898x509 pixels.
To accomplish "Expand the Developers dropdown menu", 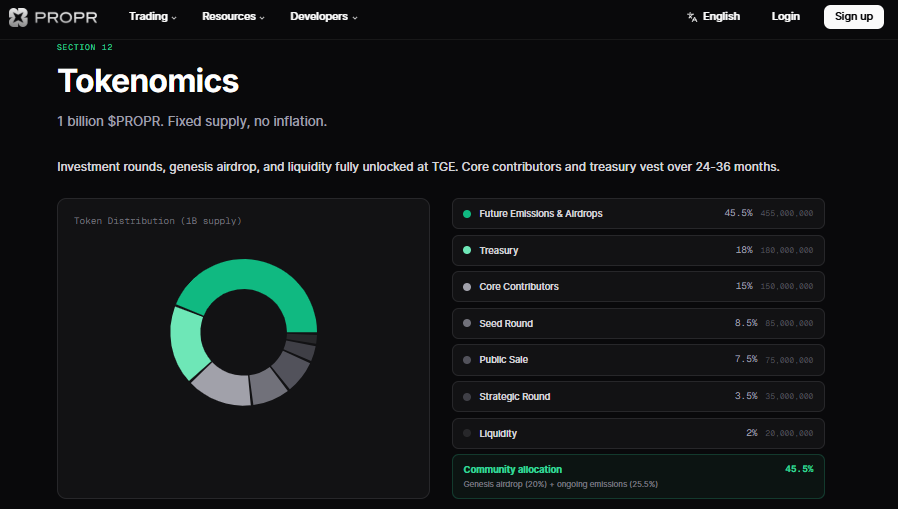I will 324,17.
